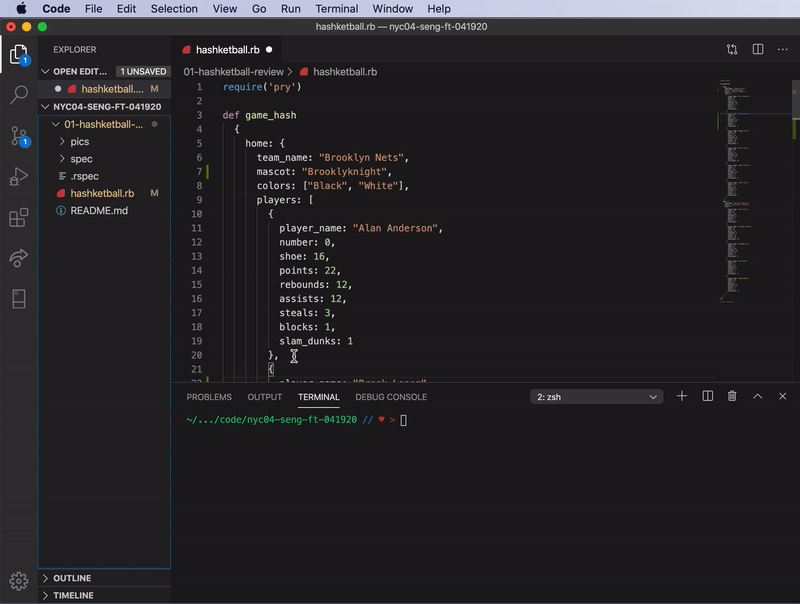800x604 pixels.
Task: Click the require('pry') line
Action: coord(262,87)
